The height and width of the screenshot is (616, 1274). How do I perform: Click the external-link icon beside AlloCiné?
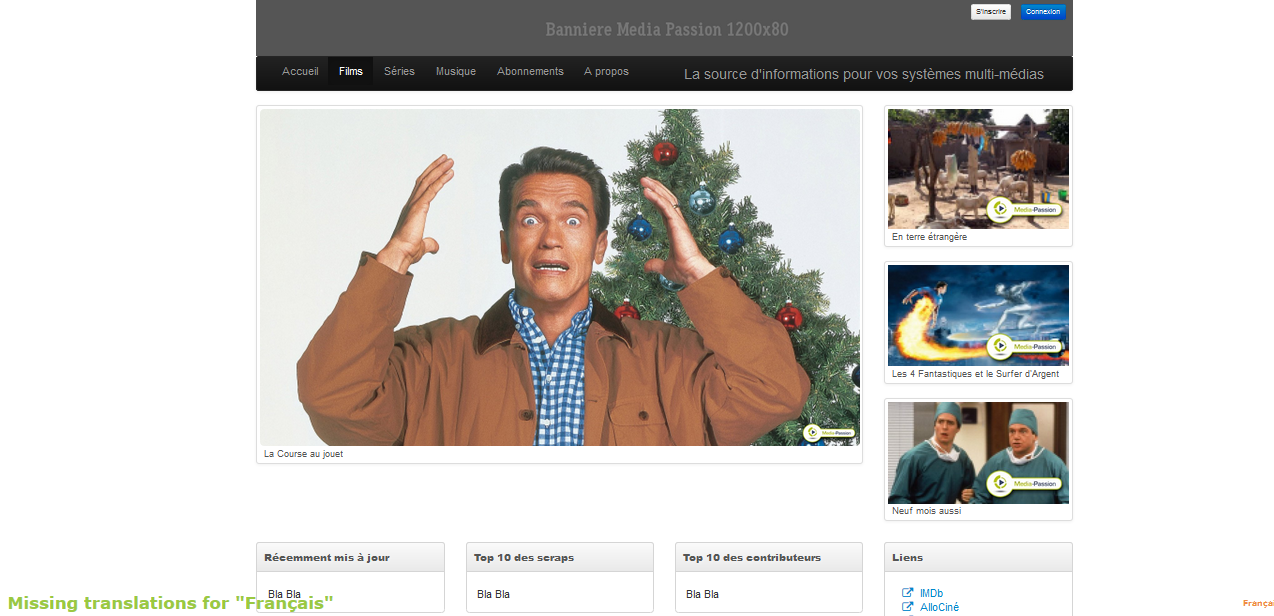point(908,607)
